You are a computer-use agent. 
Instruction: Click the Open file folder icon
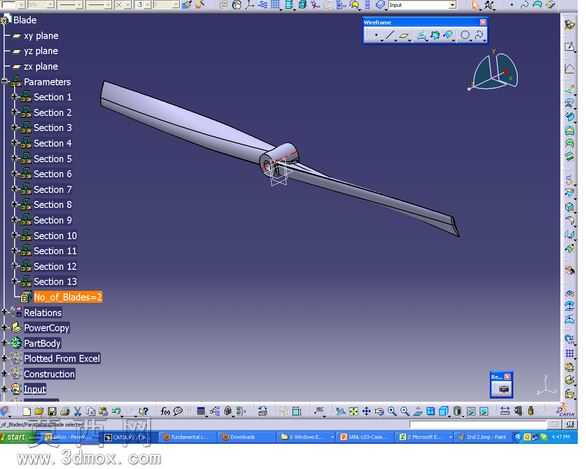(x=39, y=411)
